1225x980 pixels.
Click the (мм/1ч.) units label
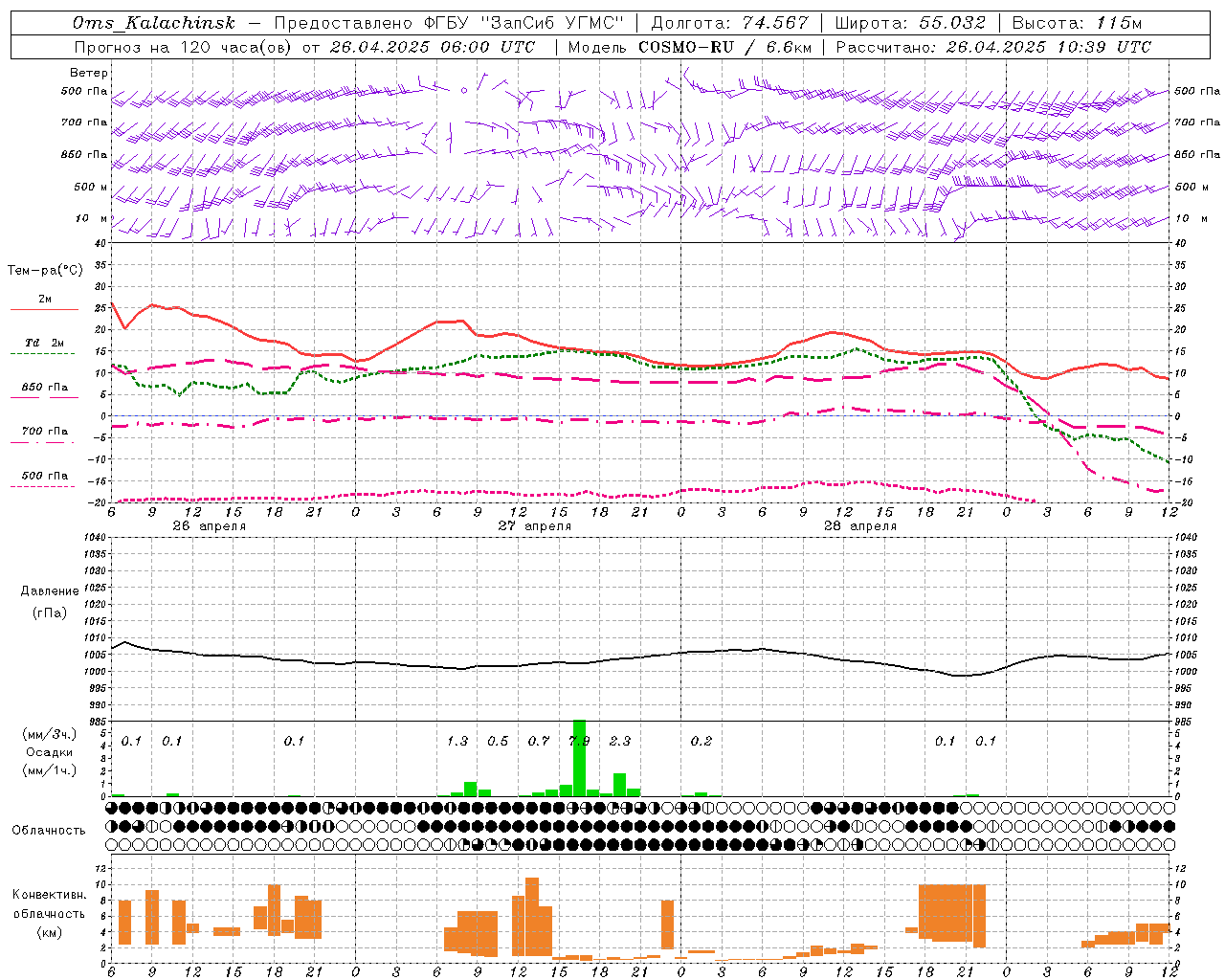coord(50,770)
